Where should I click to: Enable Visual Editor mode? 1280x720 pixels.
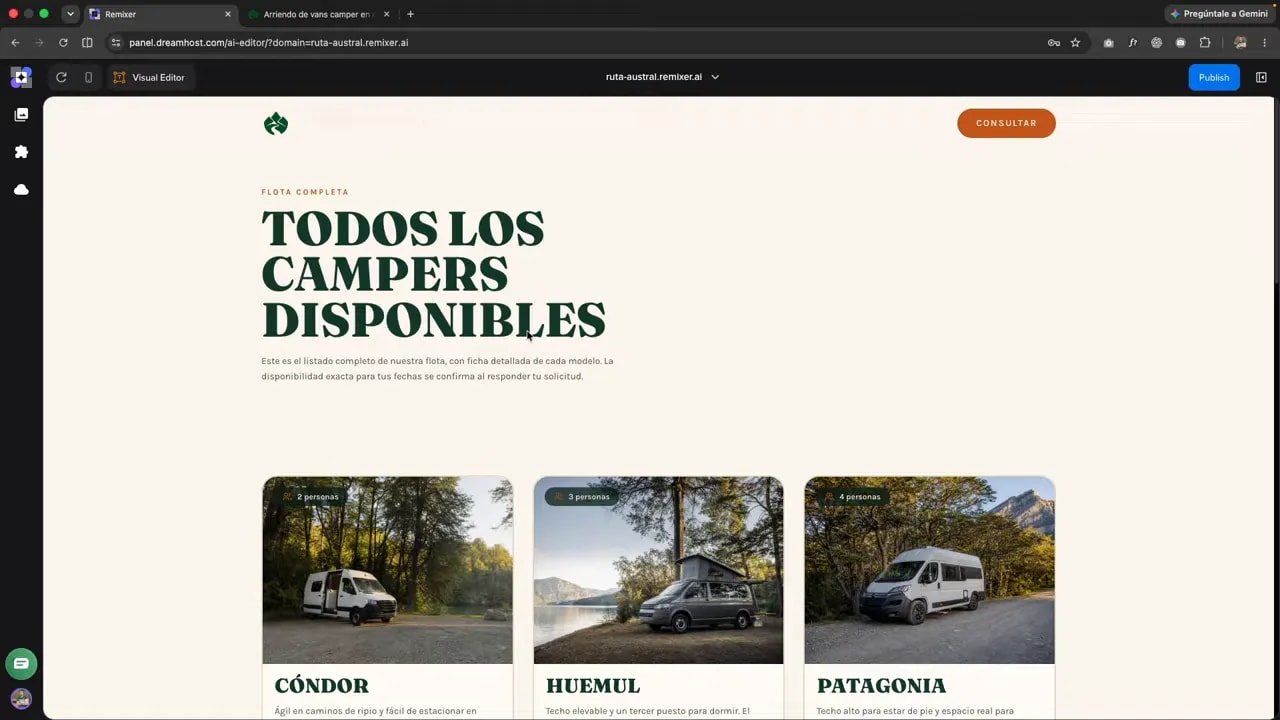tap(149, 77)
